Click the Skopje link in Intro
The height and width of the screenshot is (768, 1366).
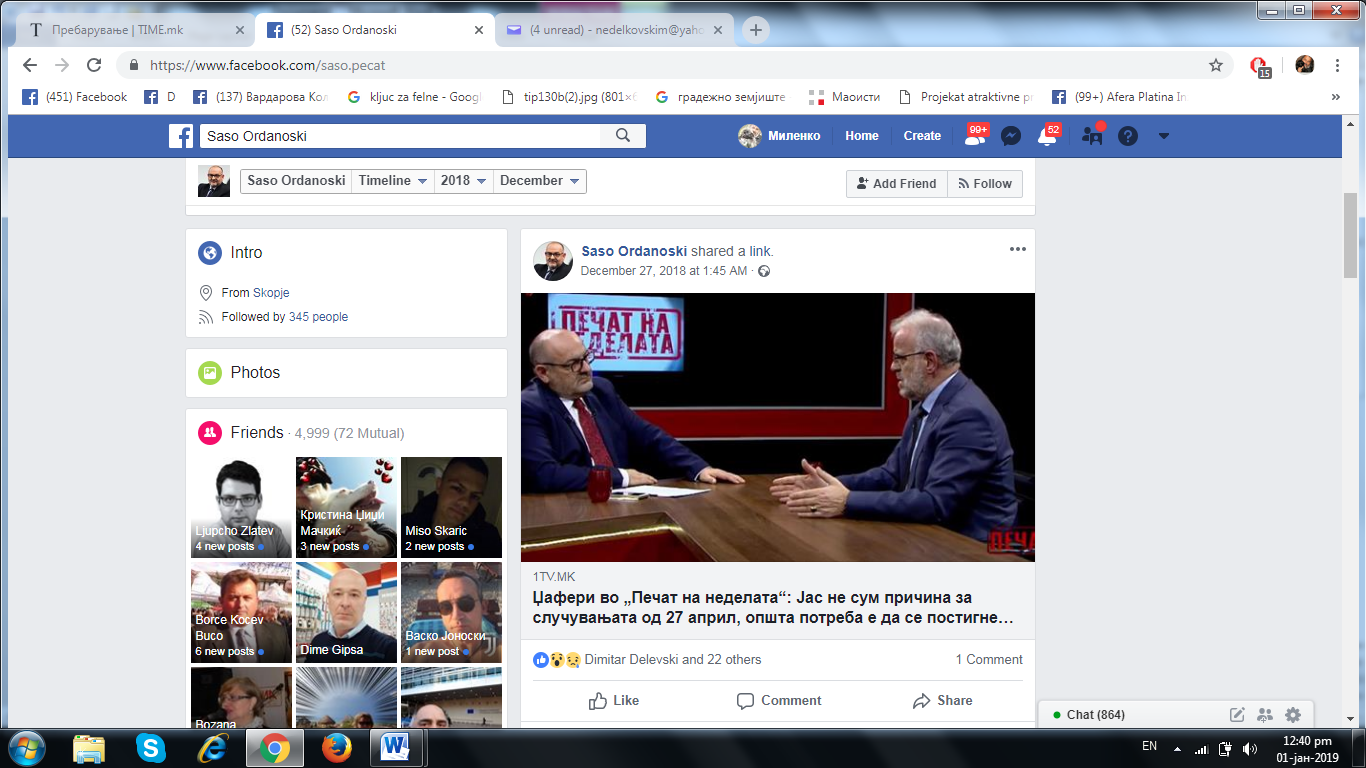271,293
